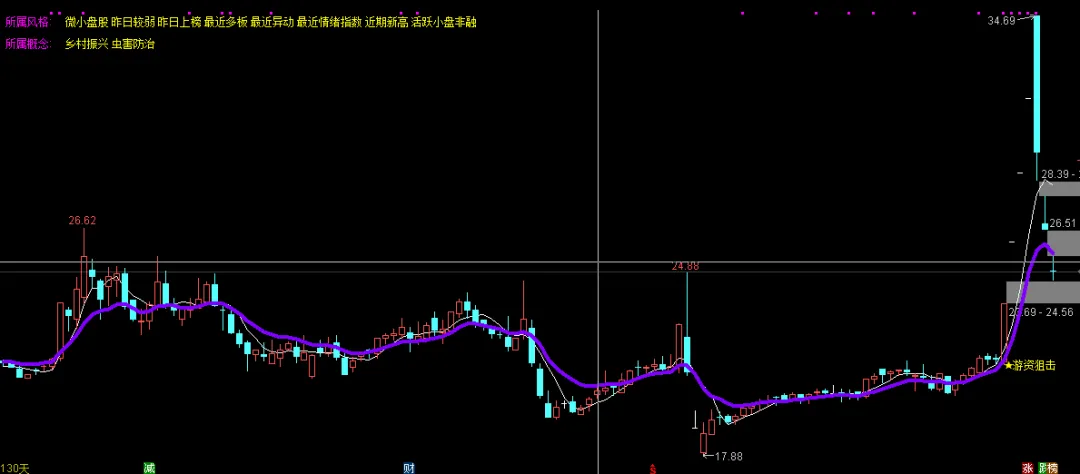Click the 所属风格 label

28,22
